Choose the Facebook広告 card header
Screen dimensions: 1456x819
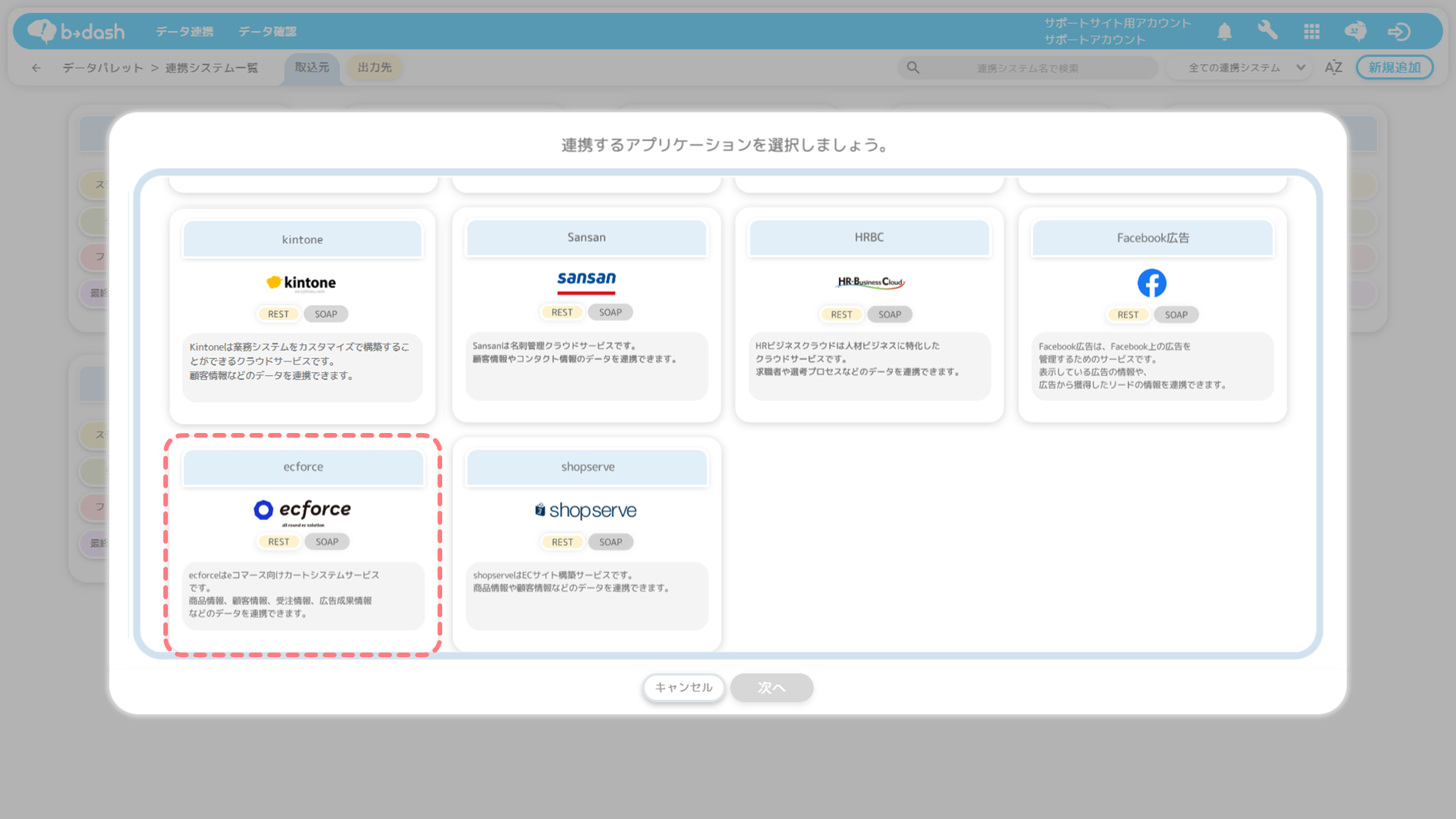coord(1152,238)
